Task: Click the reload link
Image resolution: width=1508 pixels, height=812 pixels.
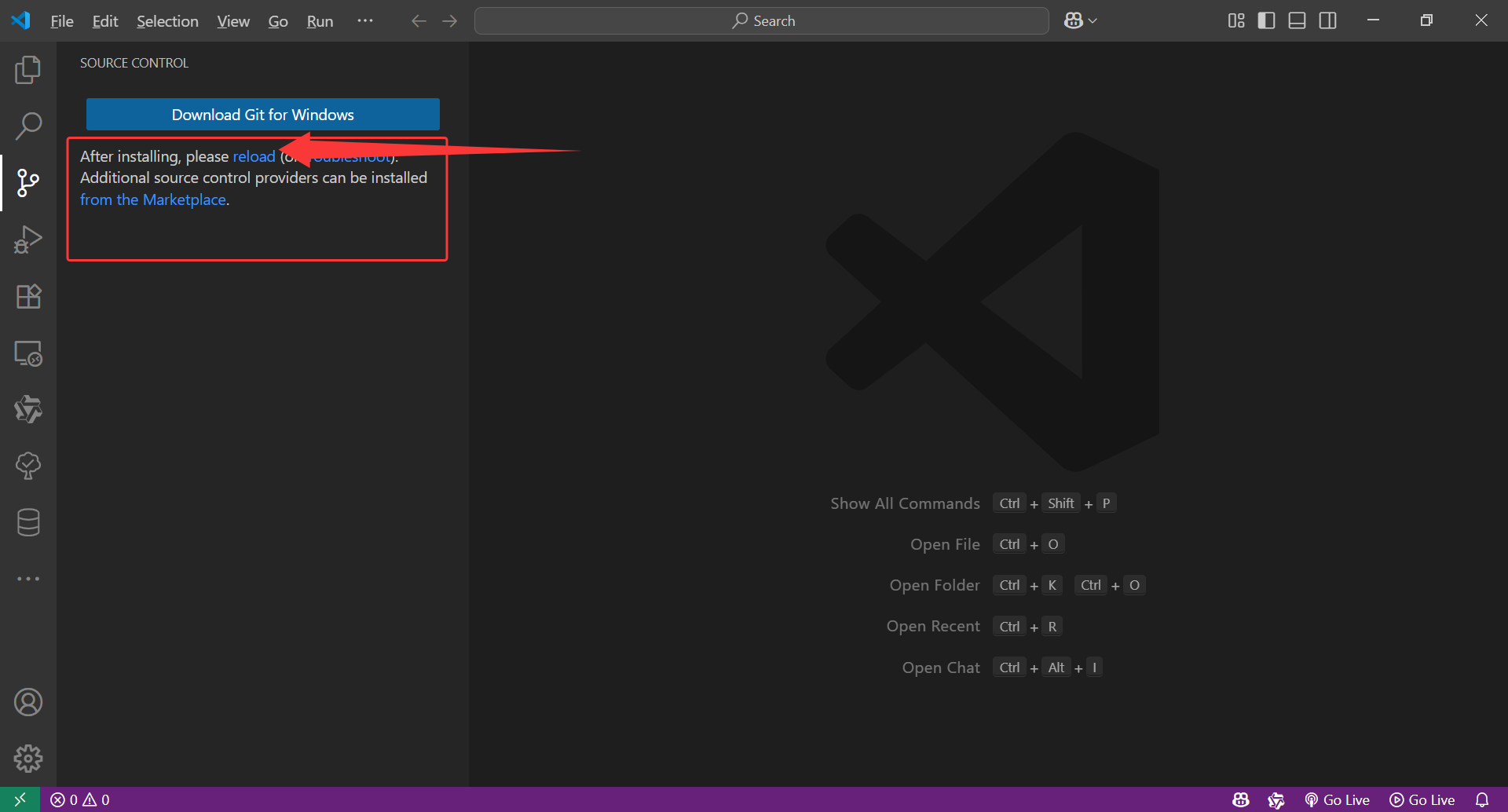Action: pos(254,156)
